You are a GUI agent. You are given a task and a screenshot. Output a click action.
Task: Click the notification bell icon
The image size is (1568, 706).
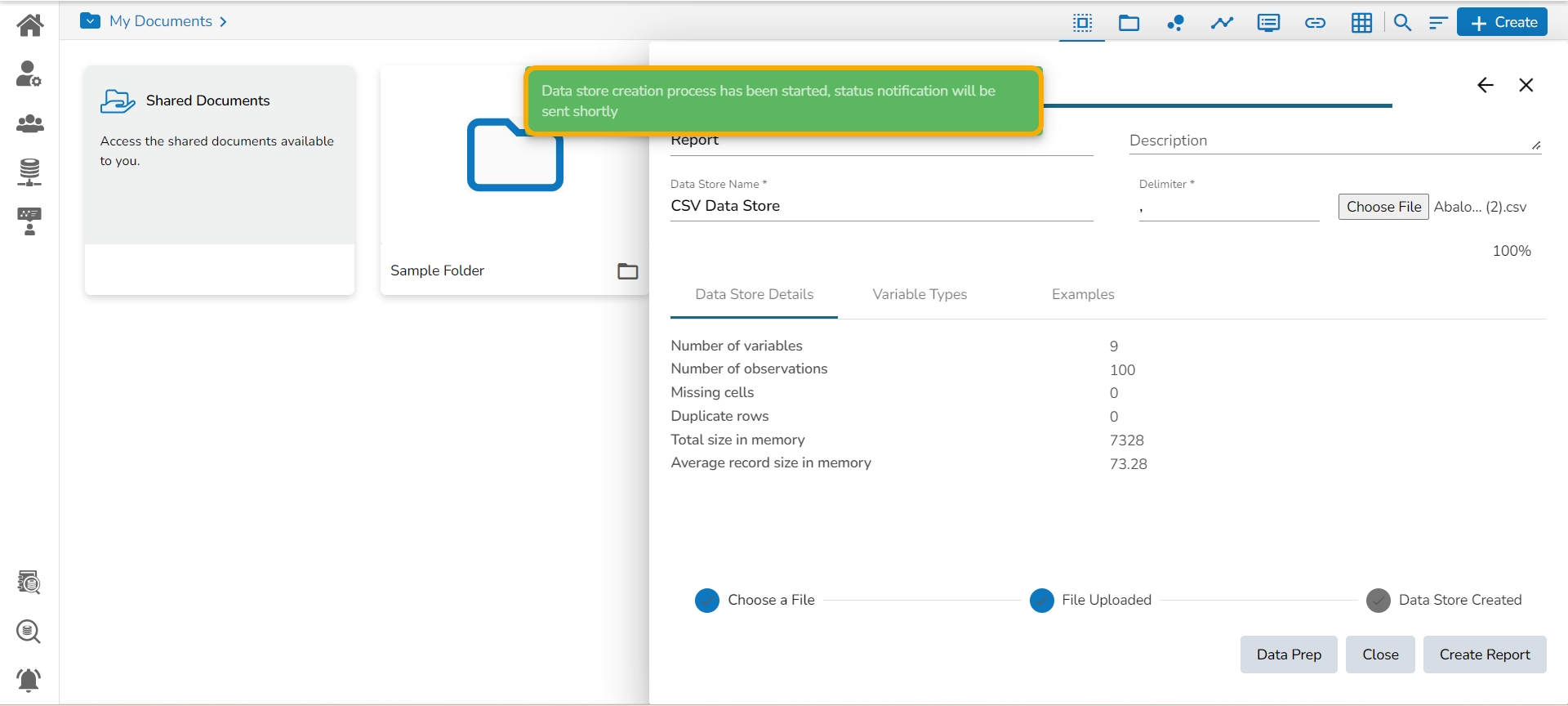pyautogui.click(x=29, y=679)
